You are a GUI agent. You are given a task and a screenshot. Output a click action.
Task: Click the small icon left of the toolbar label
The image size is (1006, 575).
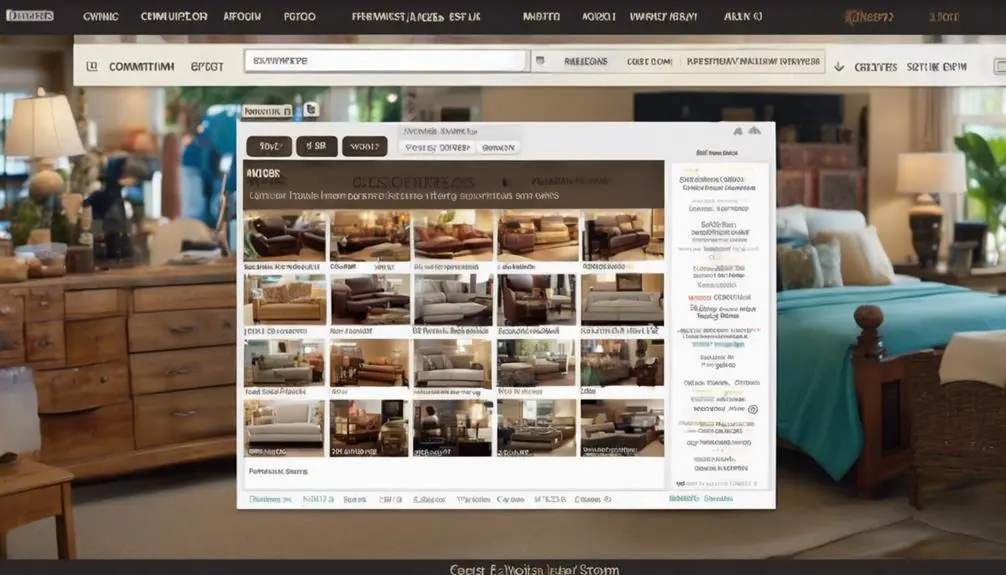click(92, 66)
